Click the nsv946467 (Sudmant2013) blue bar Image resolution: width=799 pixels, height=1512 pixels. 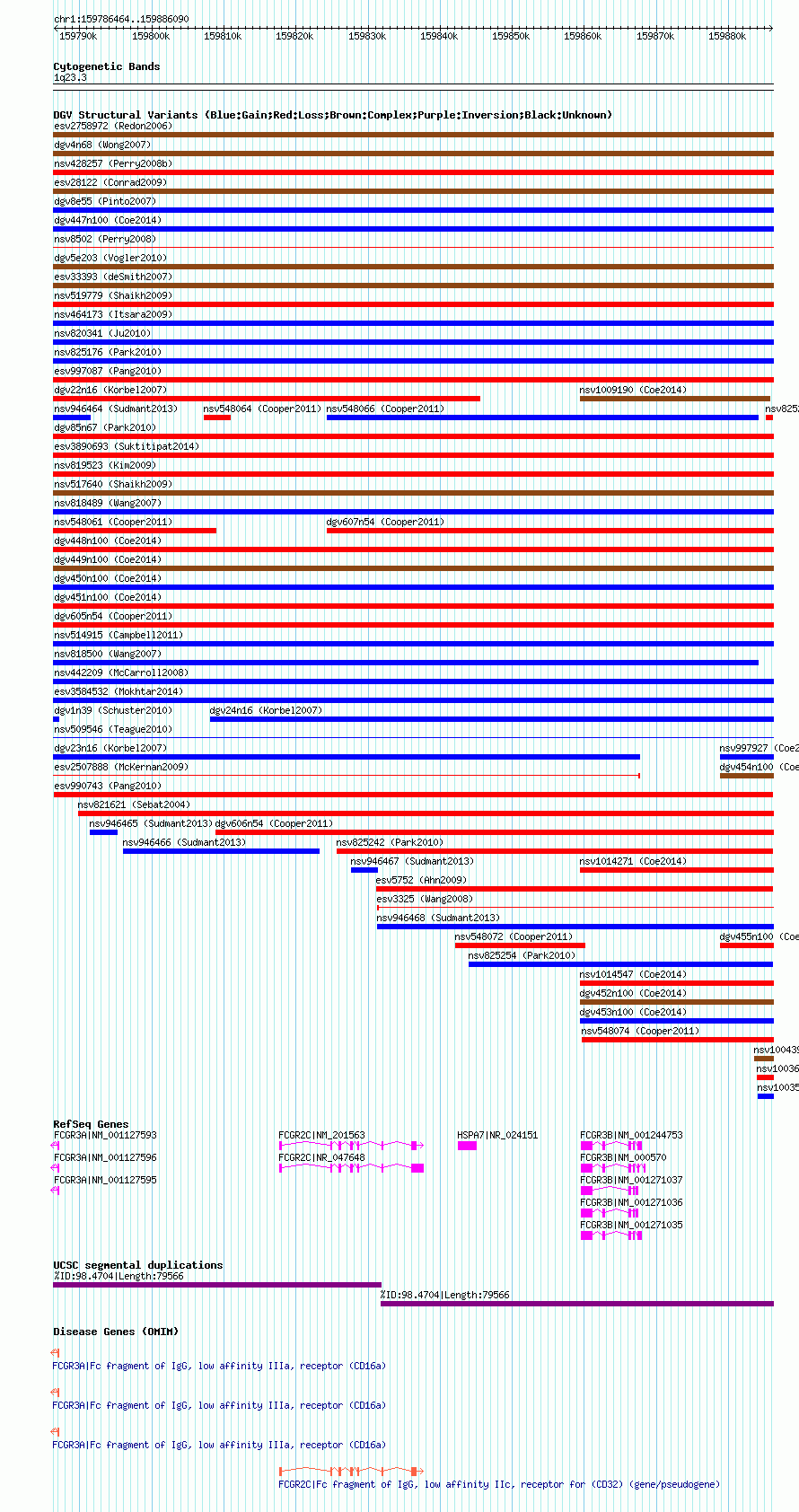click(364, 870)
